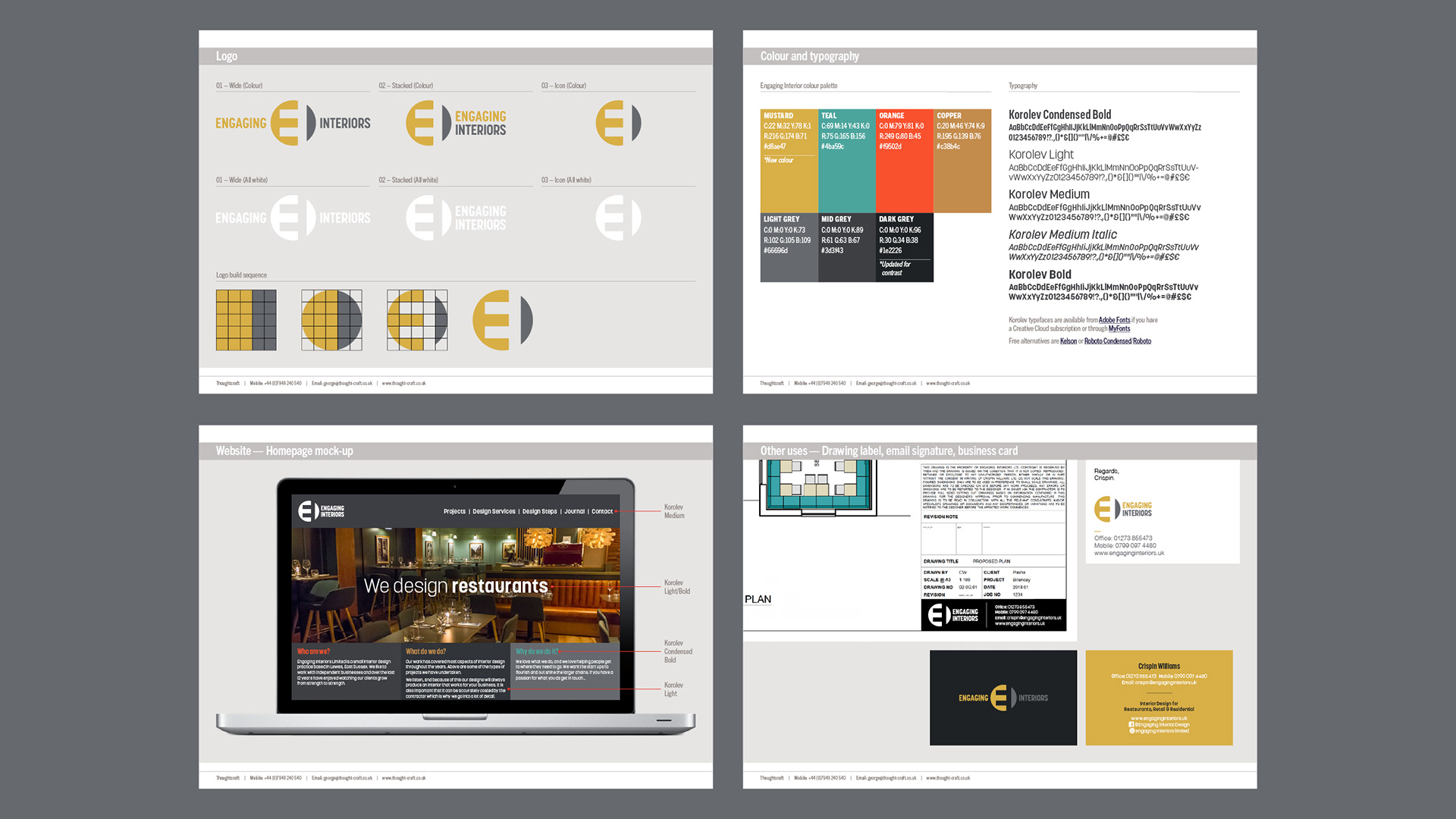Select the third build step showing E cutout
This screenshot has width=1456, height=819.
coord(417,320)
